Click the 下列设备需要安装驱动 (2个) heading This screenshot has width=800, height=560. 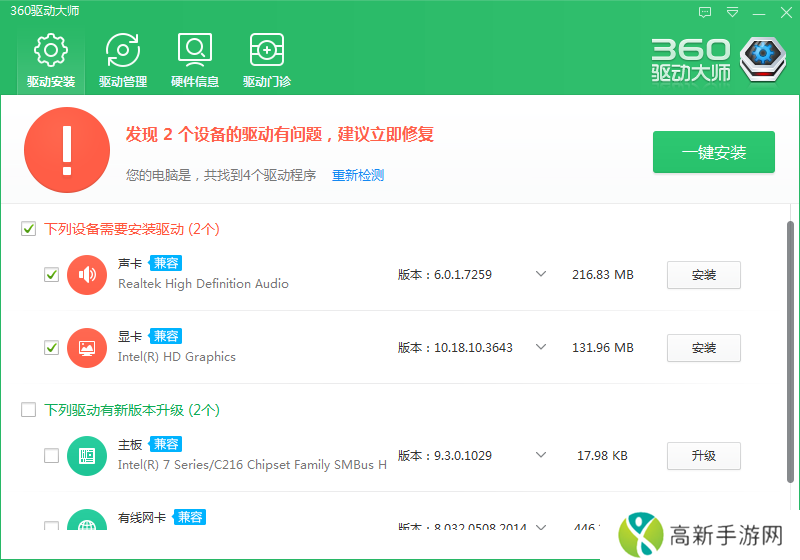132,229
